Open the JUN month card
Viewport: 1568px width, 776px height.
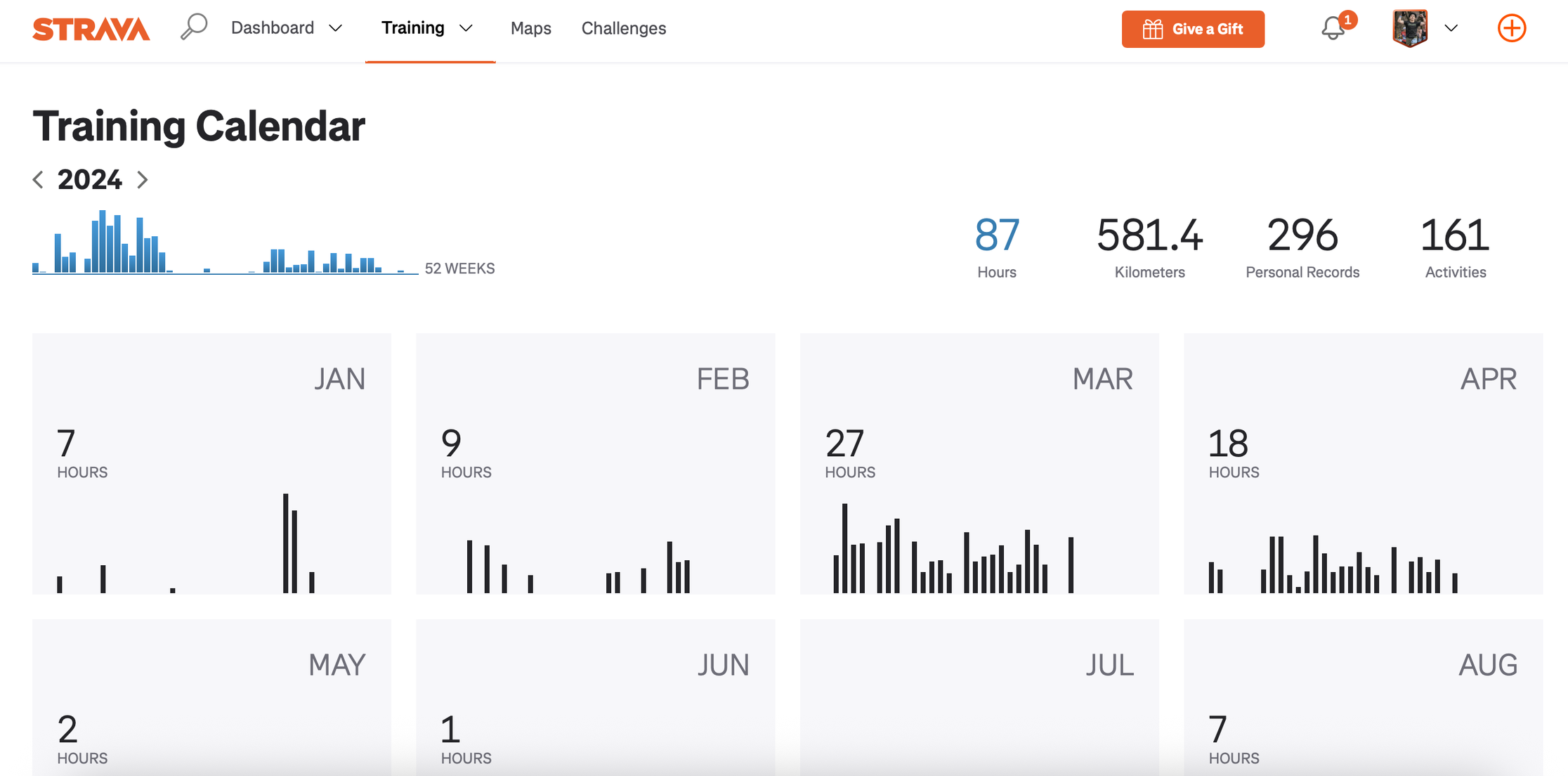click(596, 697)
